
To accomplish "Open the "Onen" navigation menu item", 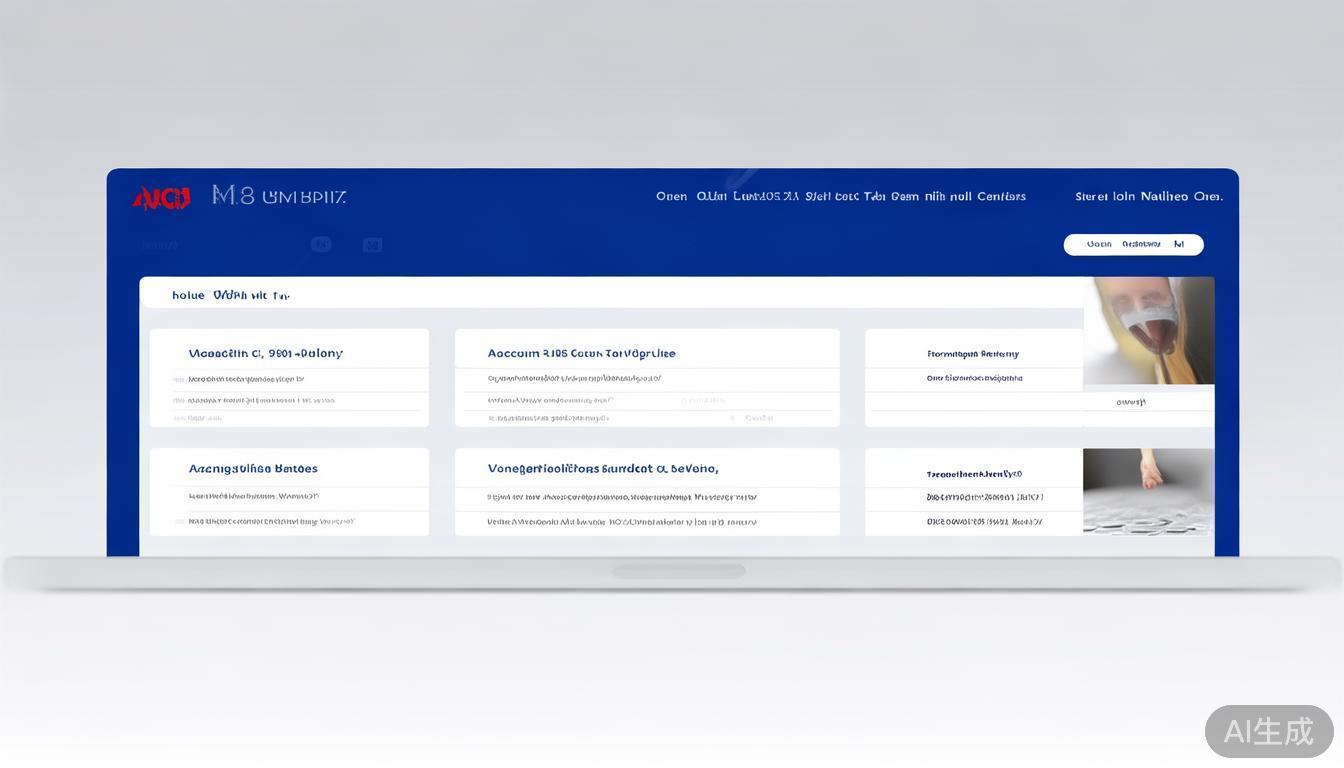I will coord(671,197).
